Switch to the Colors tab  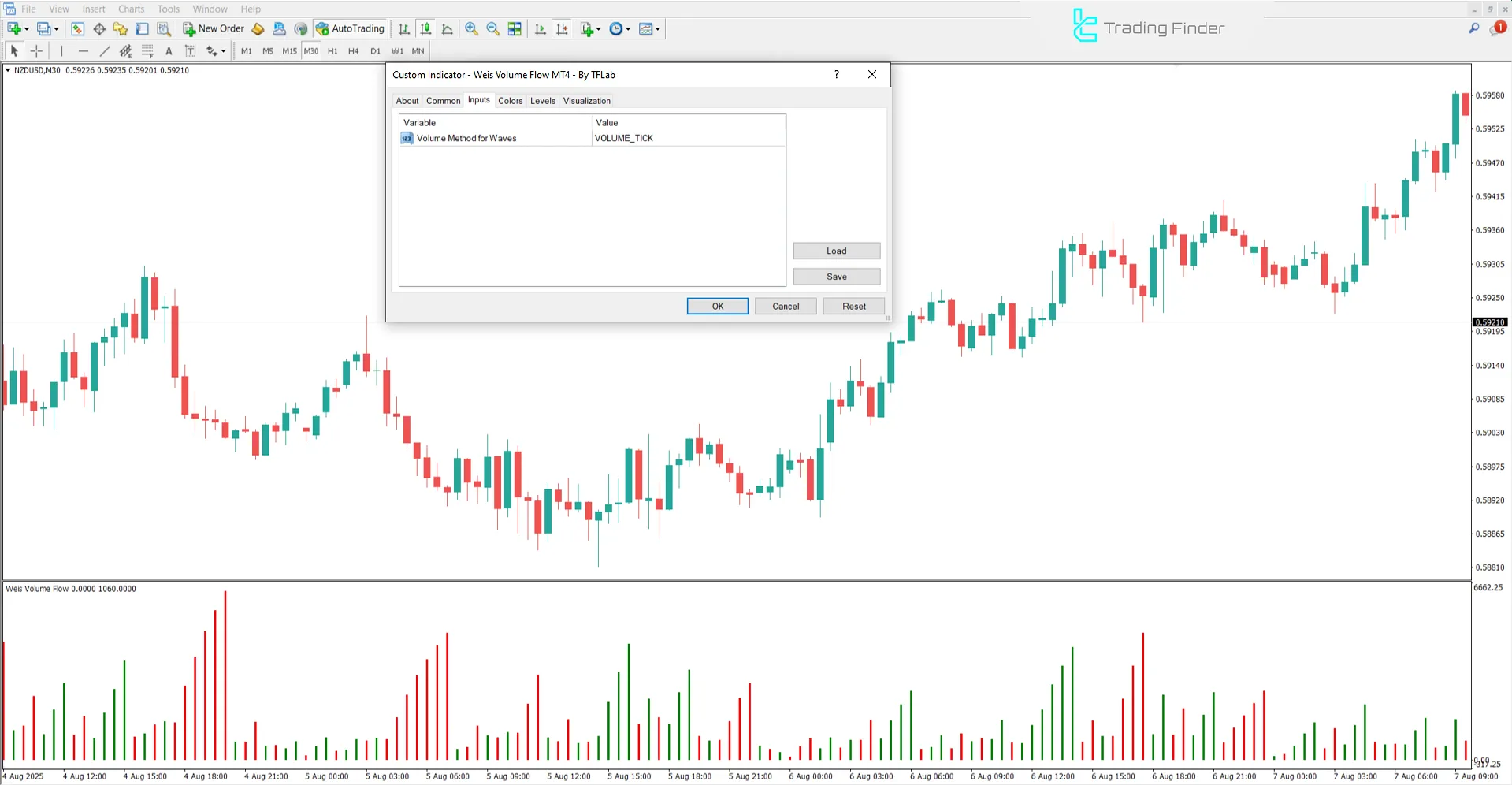[510, 100]
